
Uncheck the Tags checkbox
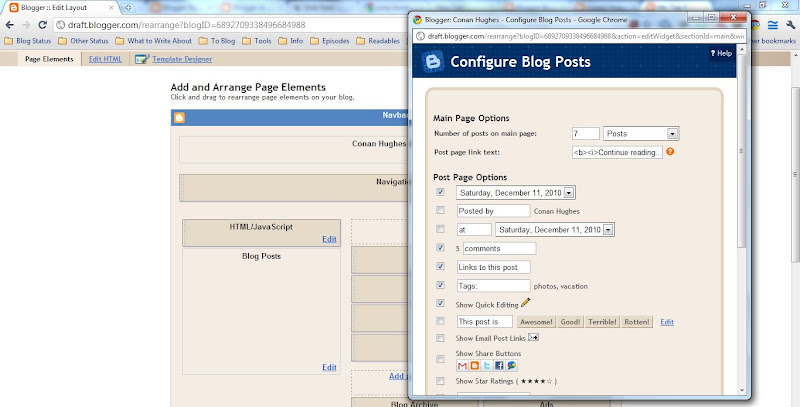point(440,285)
